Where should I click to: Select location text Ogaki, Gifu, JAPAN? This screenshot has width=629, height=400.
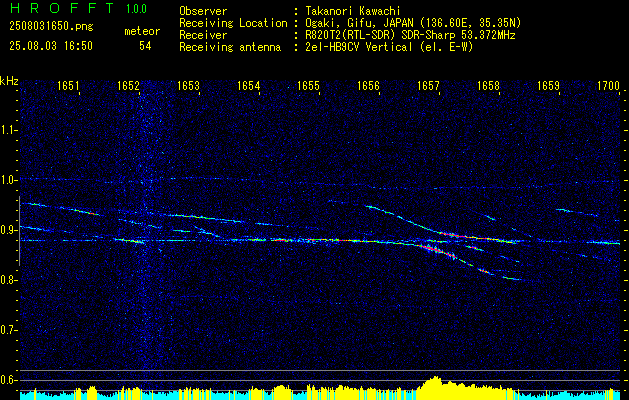click(x=358, y=23)
